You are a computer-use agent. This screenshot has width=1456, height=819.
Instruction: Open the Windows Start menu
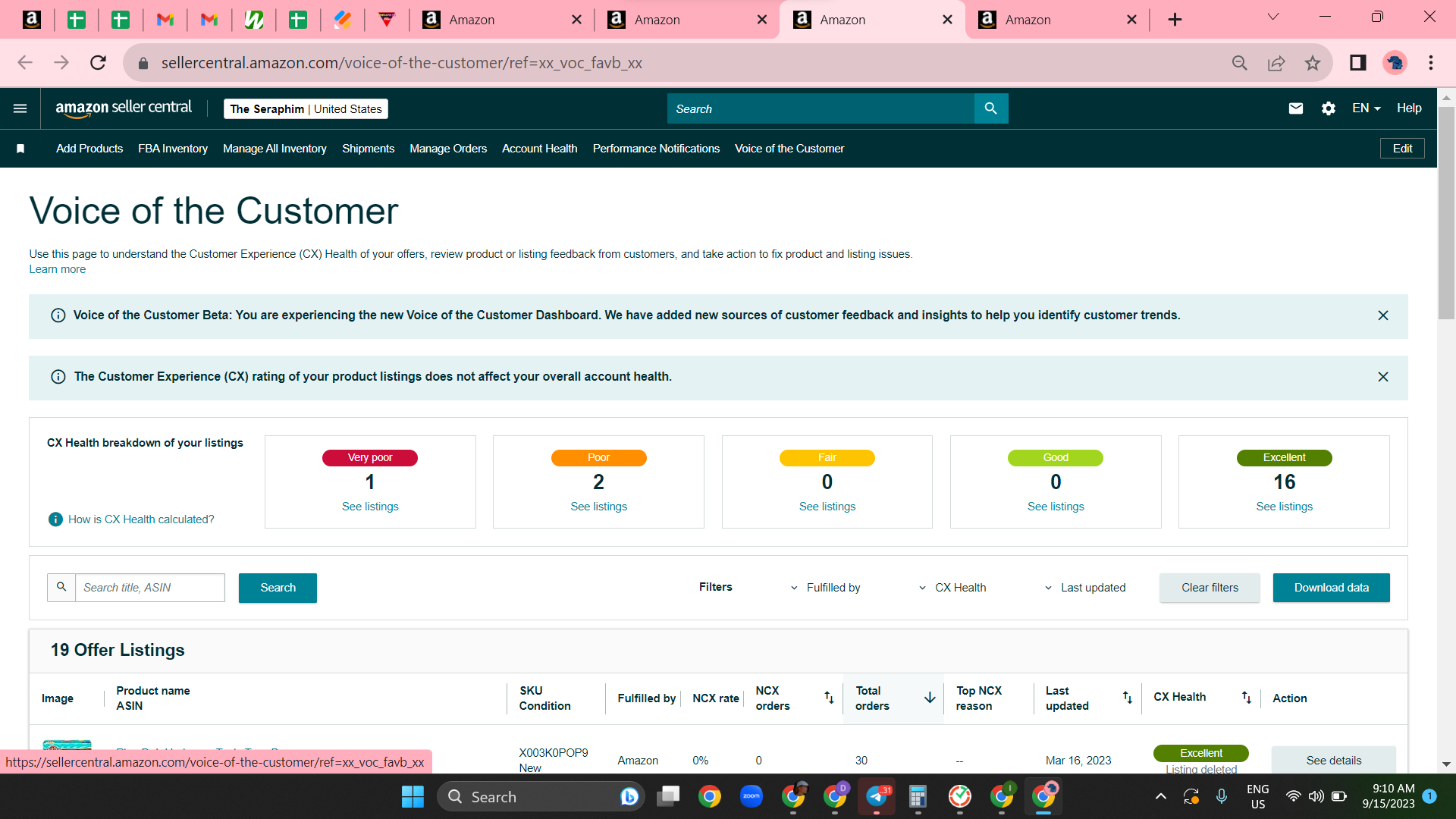click(413, 797)
